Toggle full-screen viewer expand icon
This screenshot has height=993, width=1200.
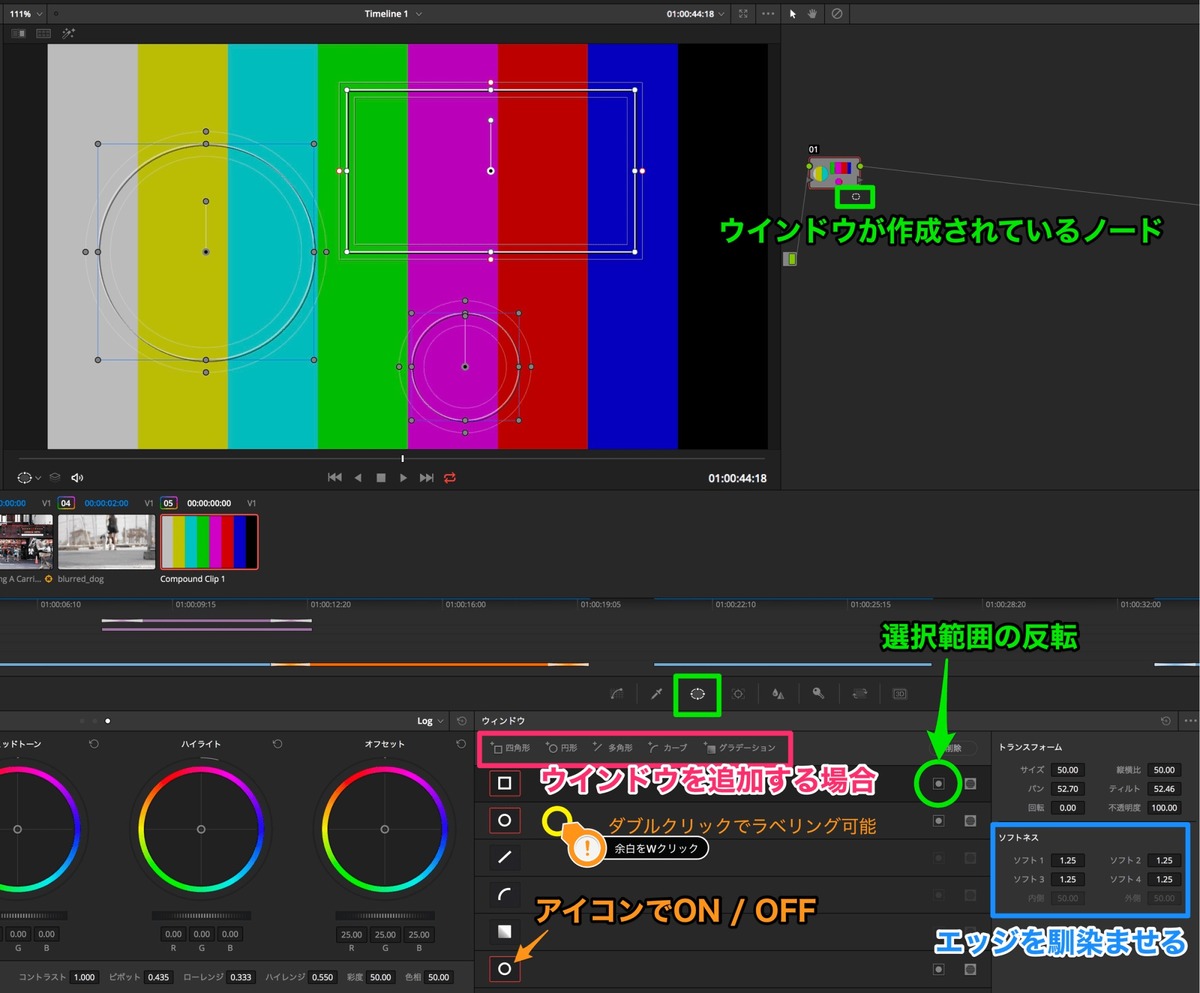[x=742, y=14]
